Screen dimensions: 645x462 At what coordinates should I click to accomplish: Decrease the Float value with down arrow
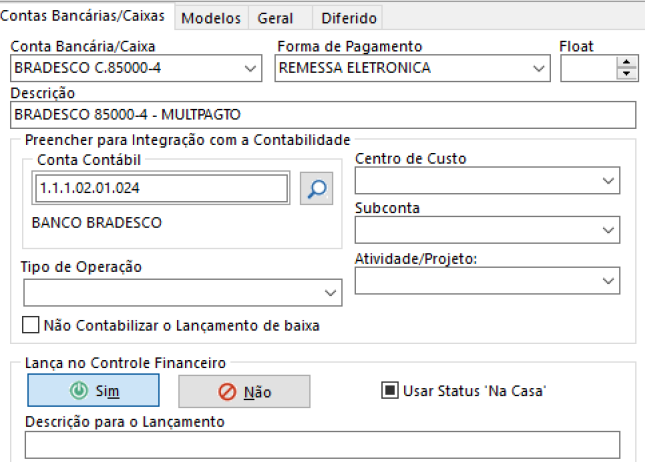(628, 74)
